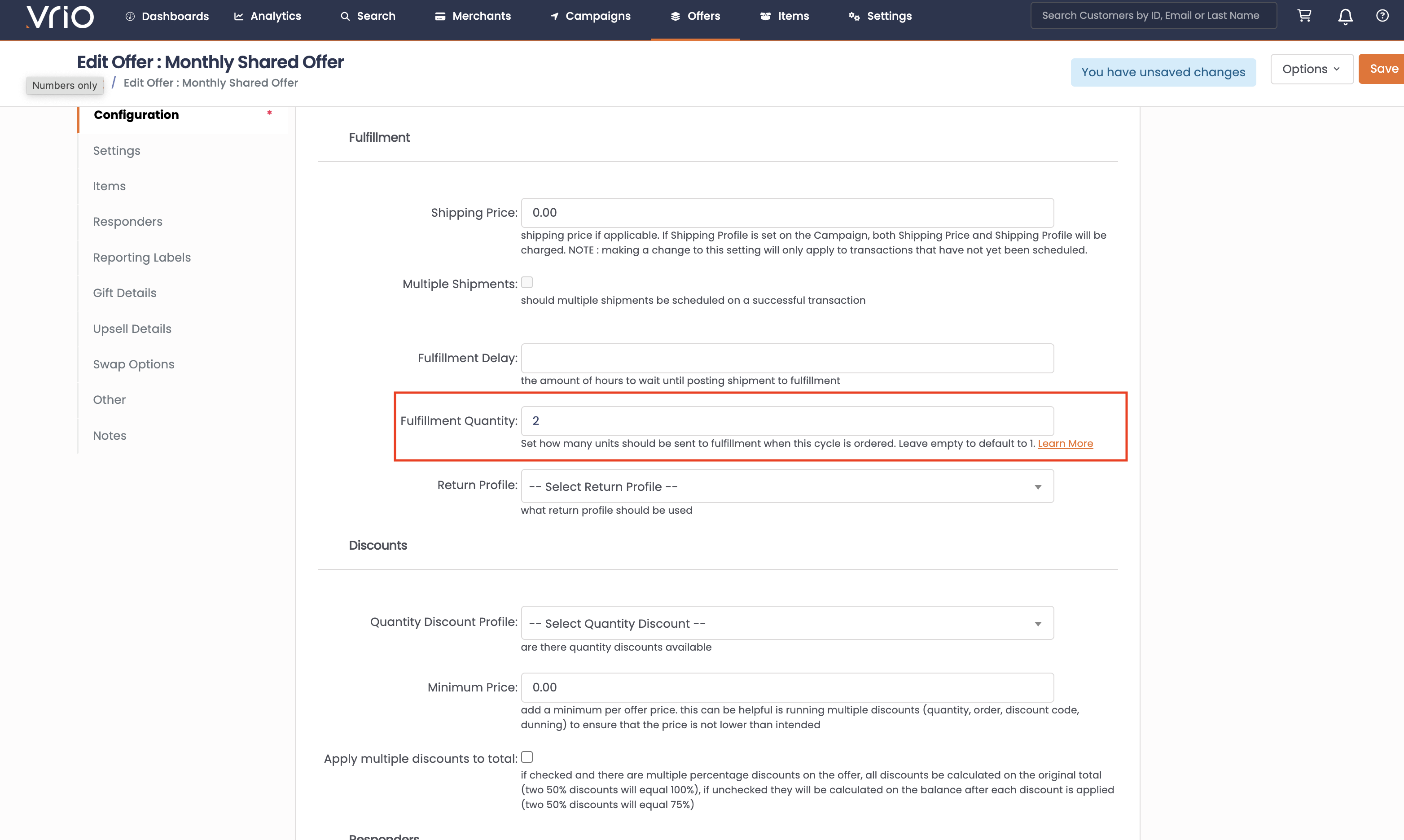Open the shopping cart icon
Image resolution: width=1404 pixels, height=840 pixels.
point(1304,16)
